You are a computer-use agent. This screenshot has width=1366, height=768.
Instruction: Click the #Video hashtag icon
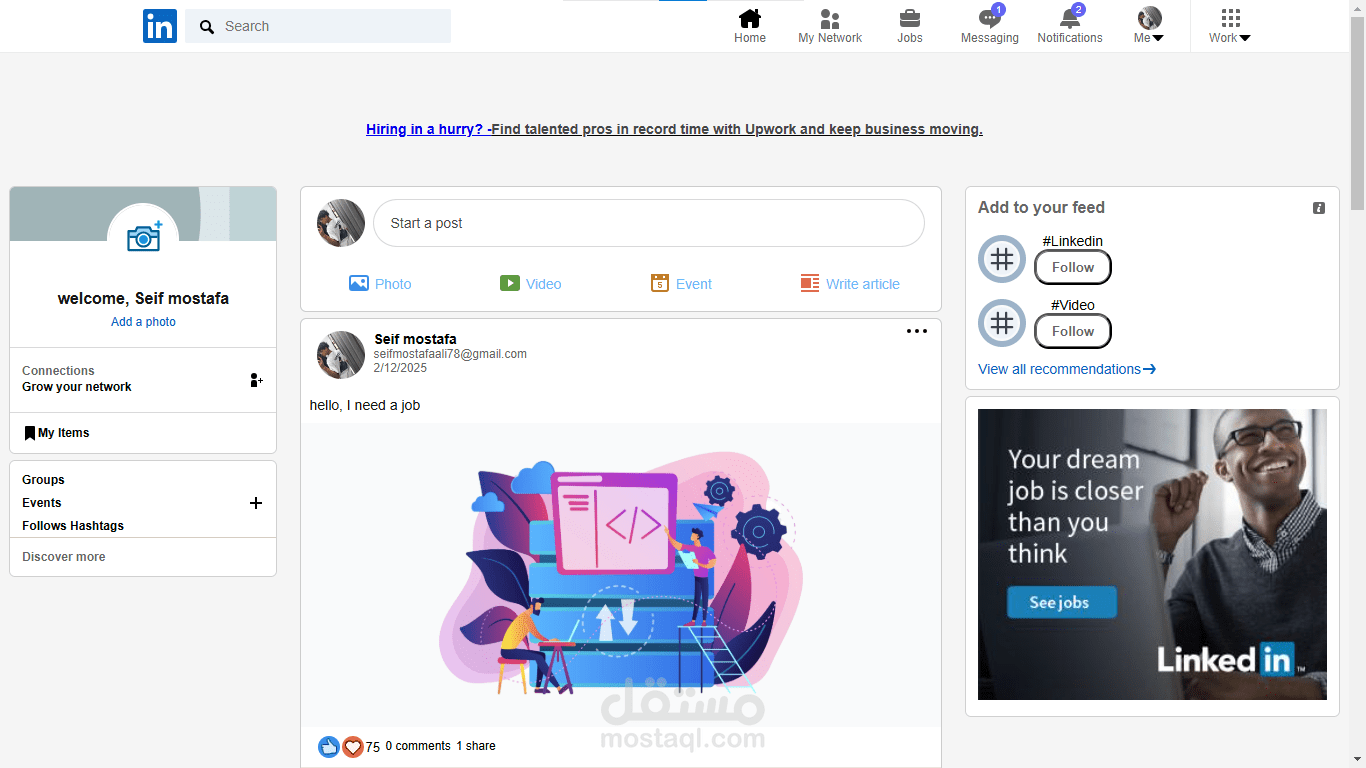(1002, 323)
